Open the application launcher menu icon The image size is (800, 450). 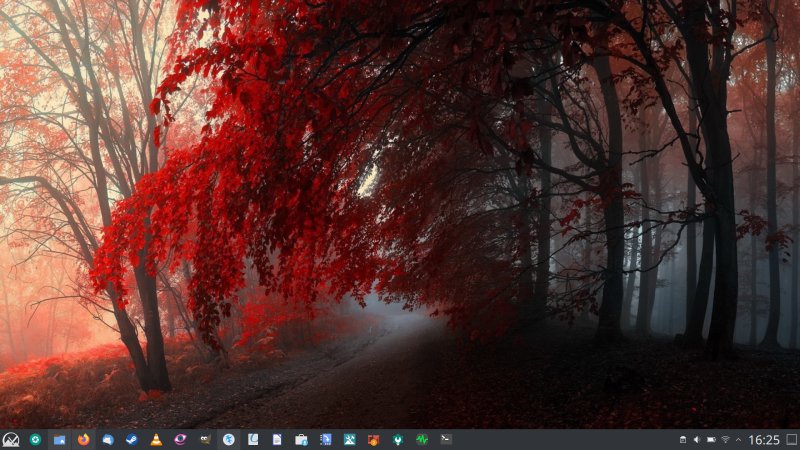[x=11, y=439]
